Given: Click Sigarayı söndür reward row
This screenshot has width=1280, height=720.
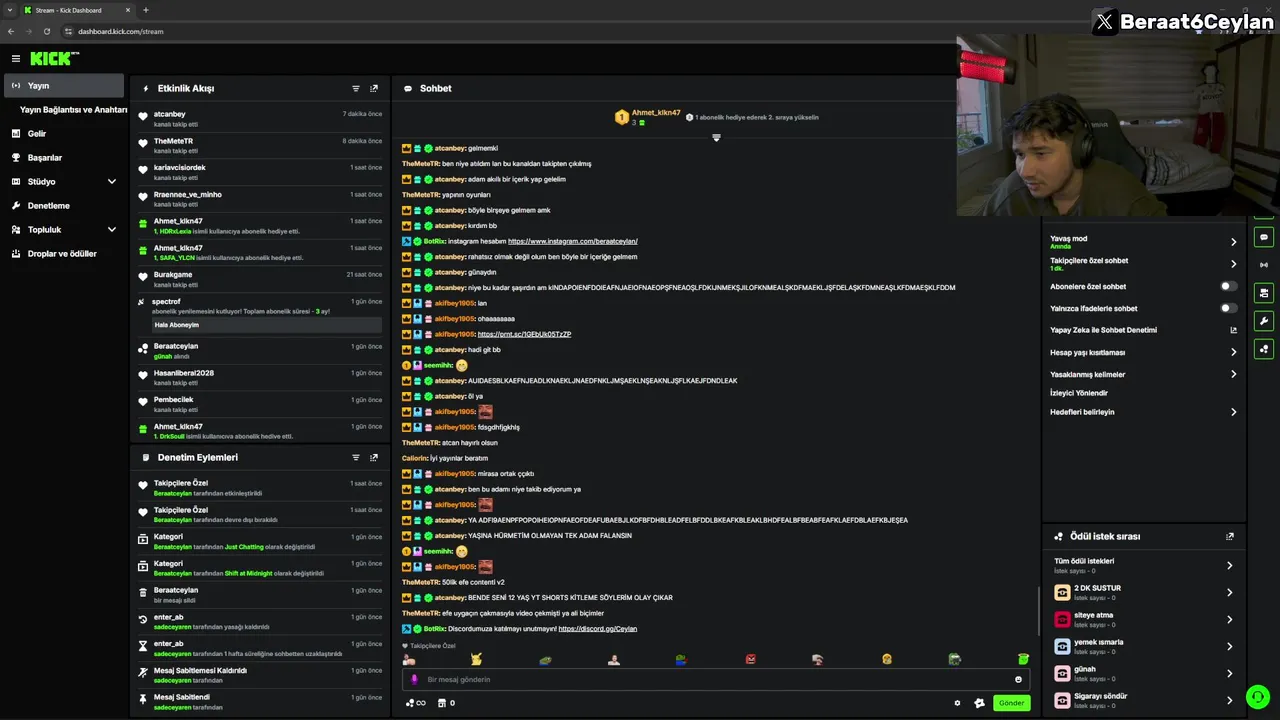Looking at the screenshot, I should click(x=1143, y=700).
